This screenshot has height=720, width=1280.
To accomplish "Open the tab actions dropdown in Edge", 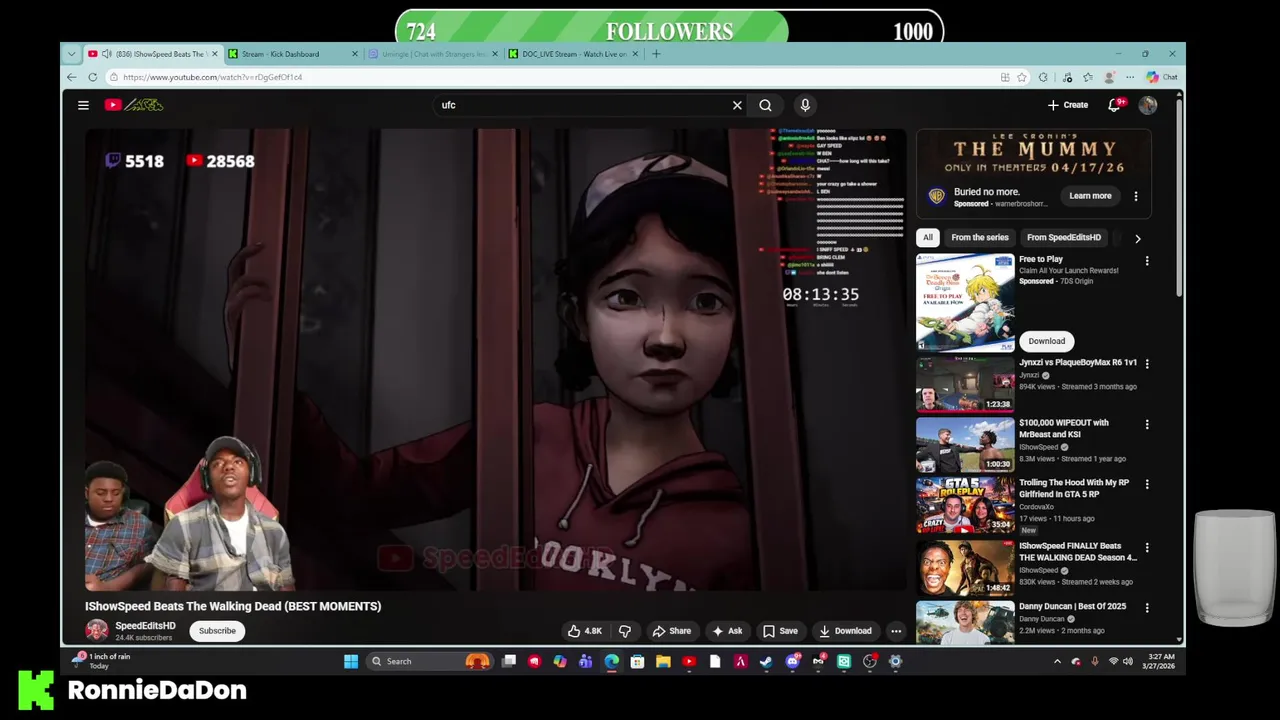I will 71,54.
